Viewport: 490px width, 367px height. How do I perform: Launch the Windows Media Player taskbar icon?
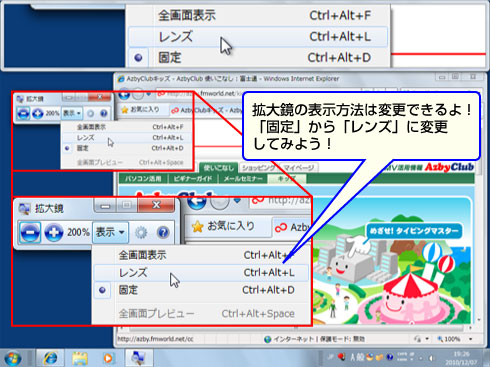107,358
